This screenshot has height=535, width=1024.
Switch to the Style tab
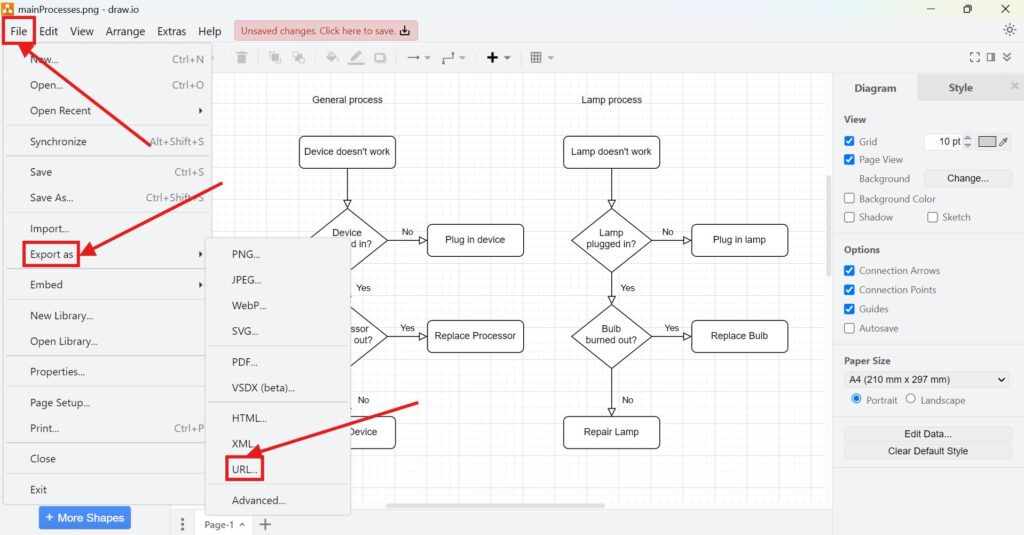[960, 88]
